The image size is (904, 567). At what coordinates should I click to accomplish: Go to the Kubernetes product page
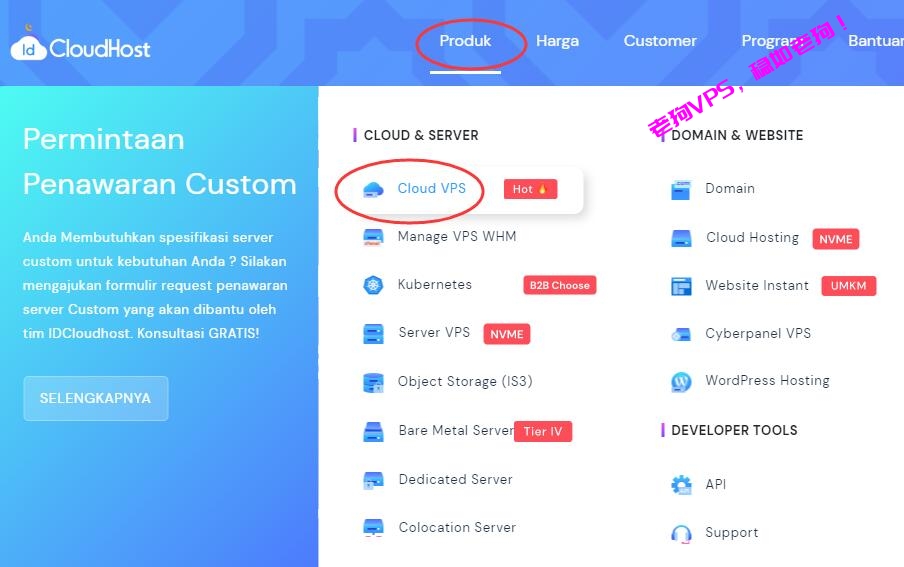(435, 285)
